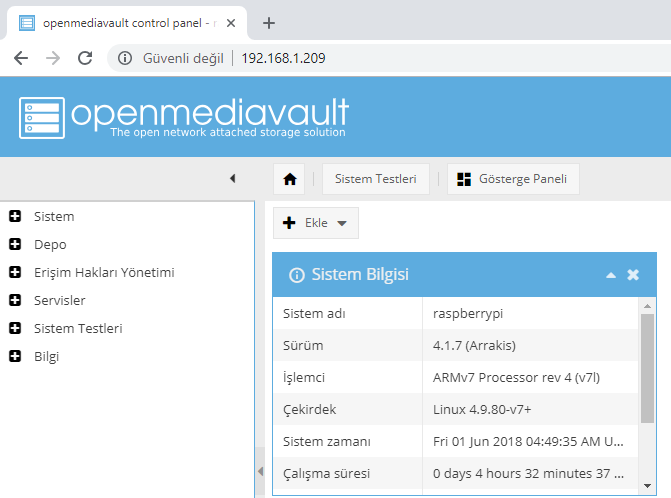Expand Erişim Hakları Yönetimi node
671x498 pixels.
pos(15,272)
